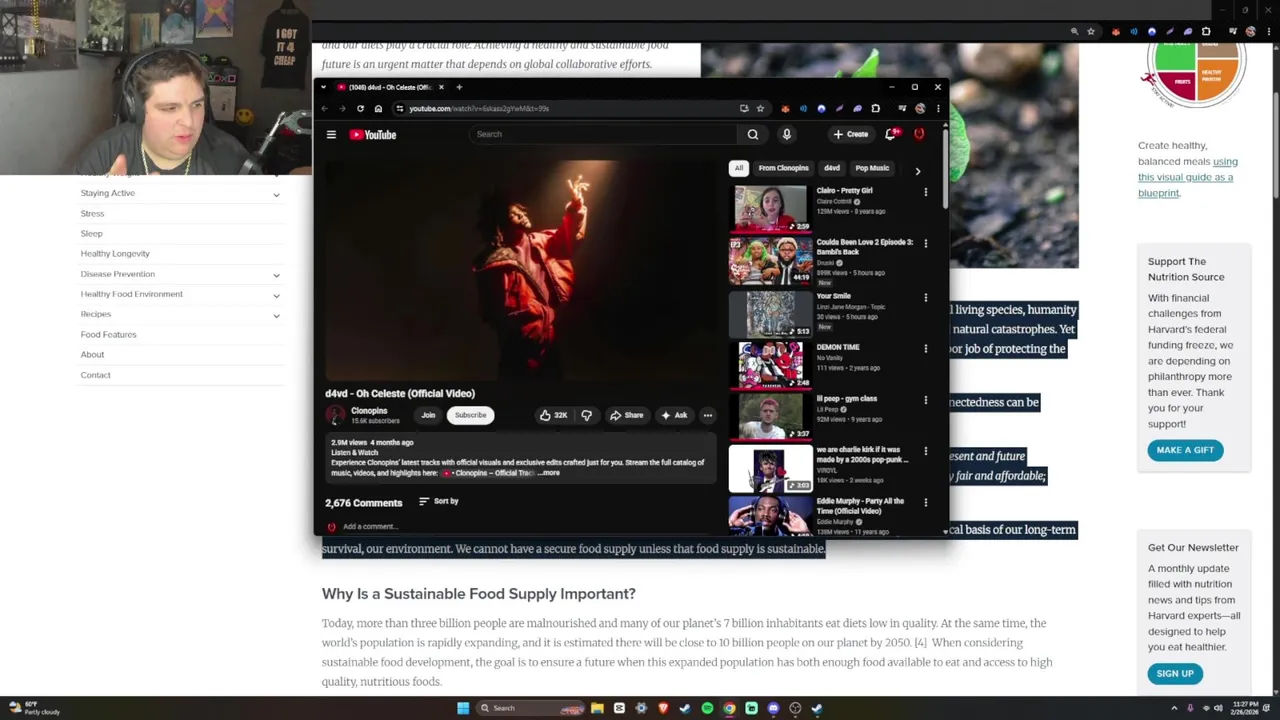The width and height of the screenshot is (1280, 720).
Task: Click Join channel button
Action: coord(428,415)
